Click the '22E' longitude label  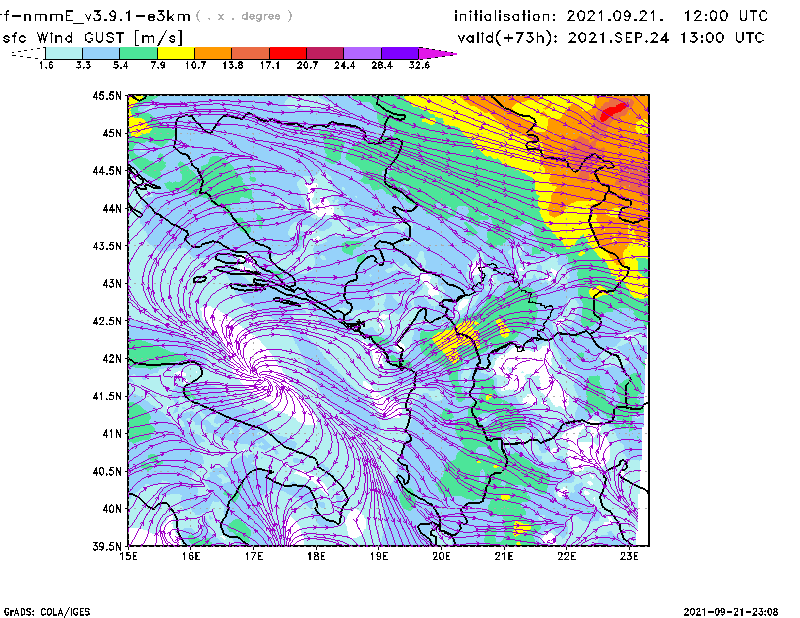566,556
